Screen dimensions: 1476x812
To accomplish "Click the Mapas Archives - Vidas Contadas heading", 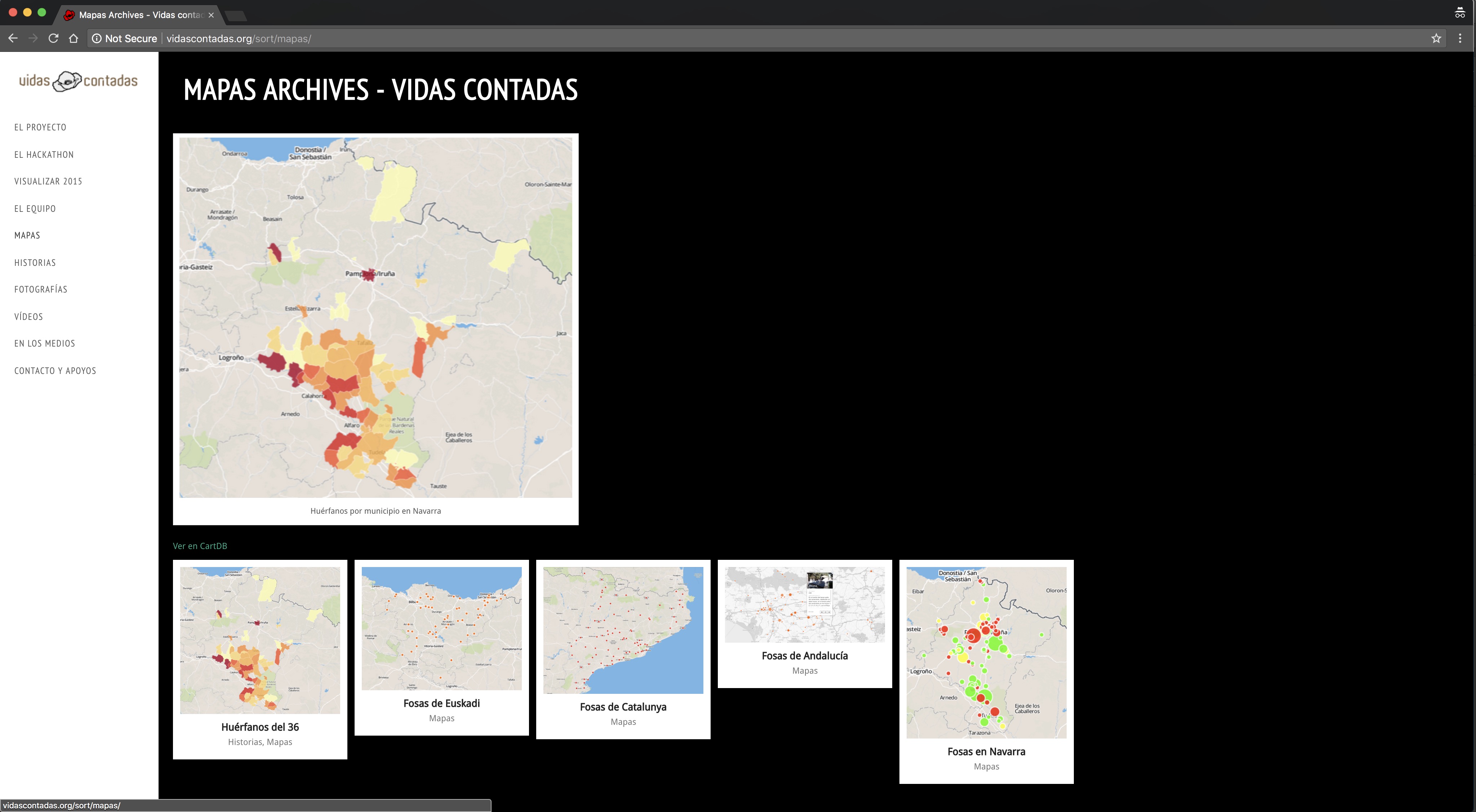I will click(381, 90).
